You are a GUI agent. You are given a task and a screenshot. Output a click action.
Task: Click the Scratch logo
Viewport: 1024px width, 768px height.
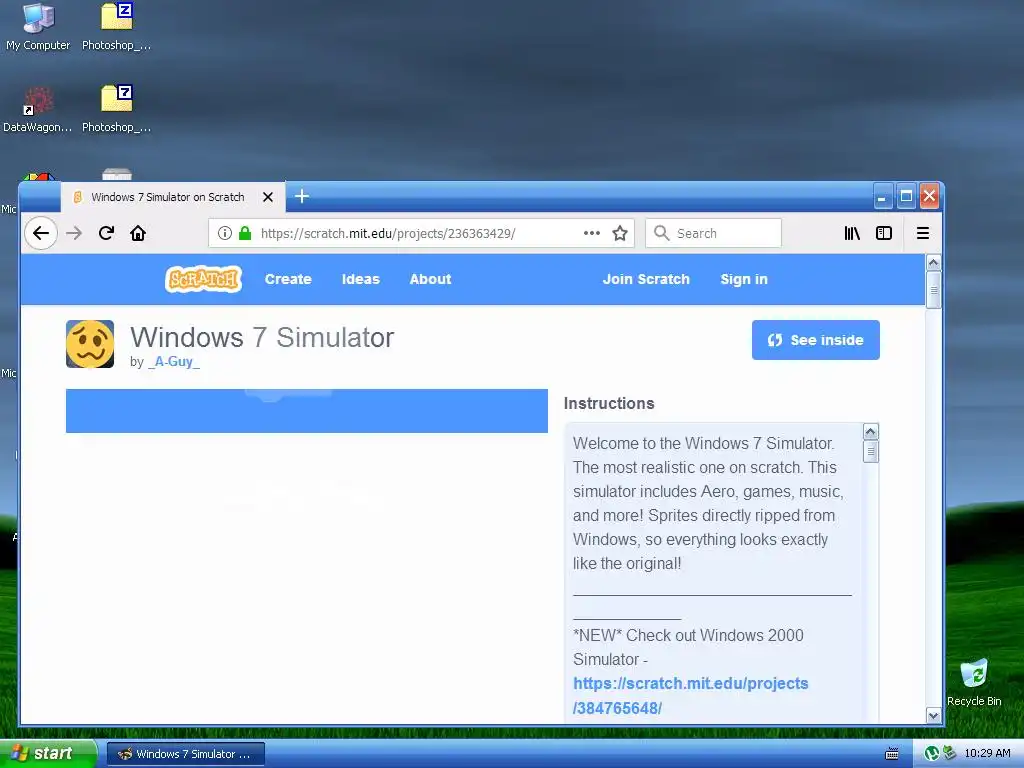[x=204, y=279]
